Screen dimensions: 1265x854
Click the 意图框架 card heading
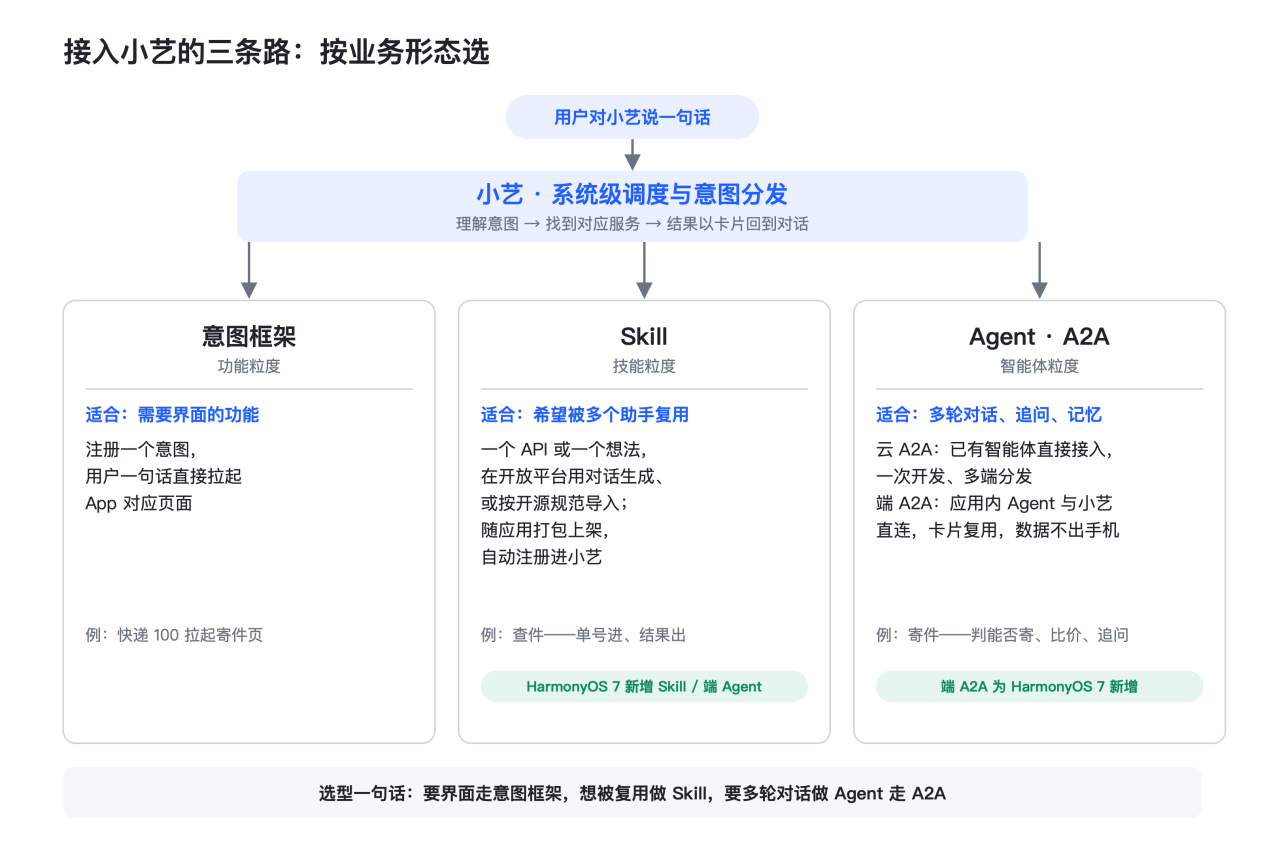coord(249,336)
